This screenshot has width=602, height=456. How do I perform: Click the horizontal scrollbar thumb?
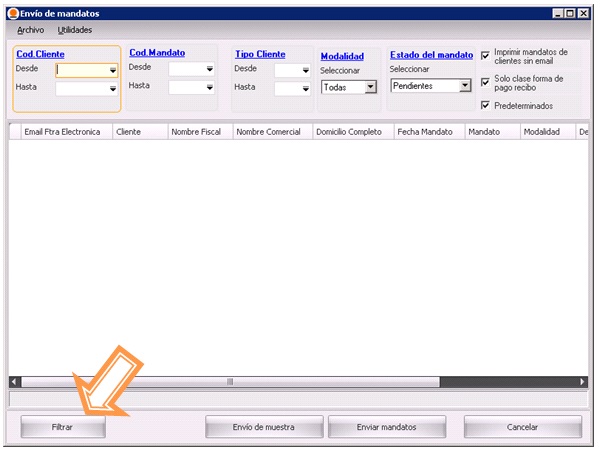coord(230,382)
